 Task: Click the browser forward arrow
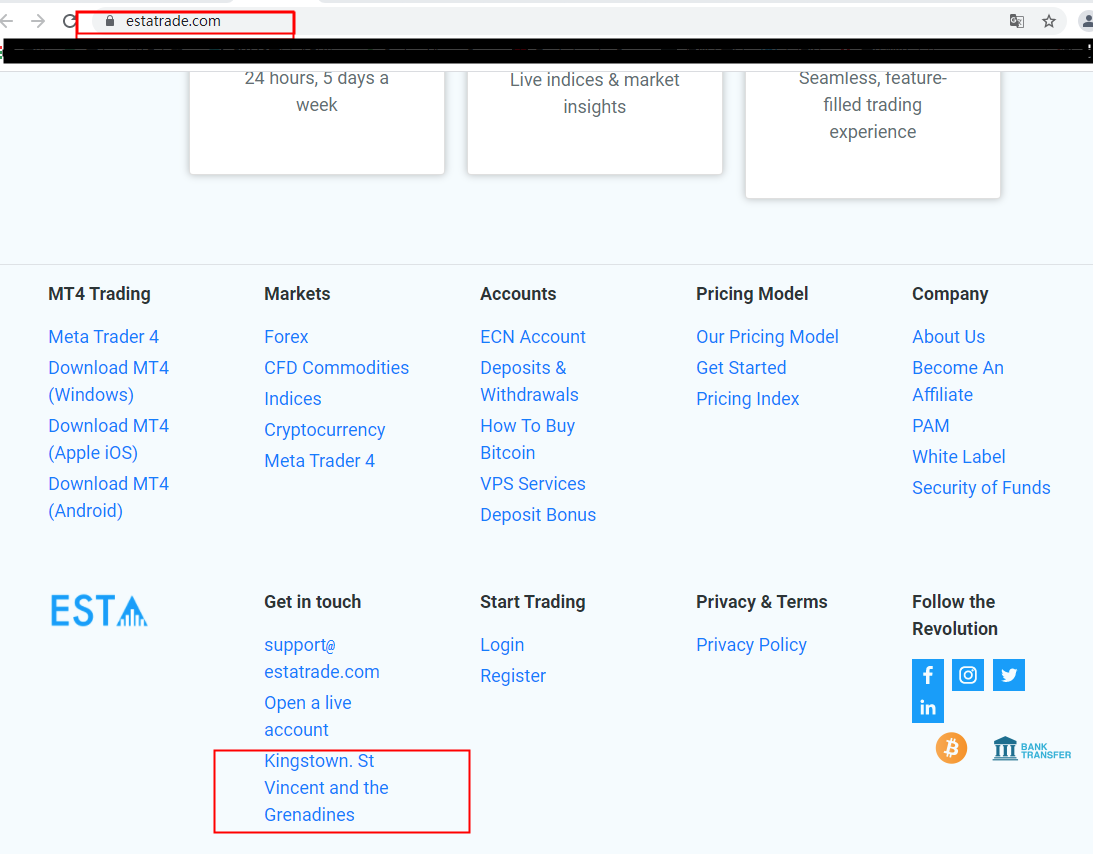(x=38, y=21)
